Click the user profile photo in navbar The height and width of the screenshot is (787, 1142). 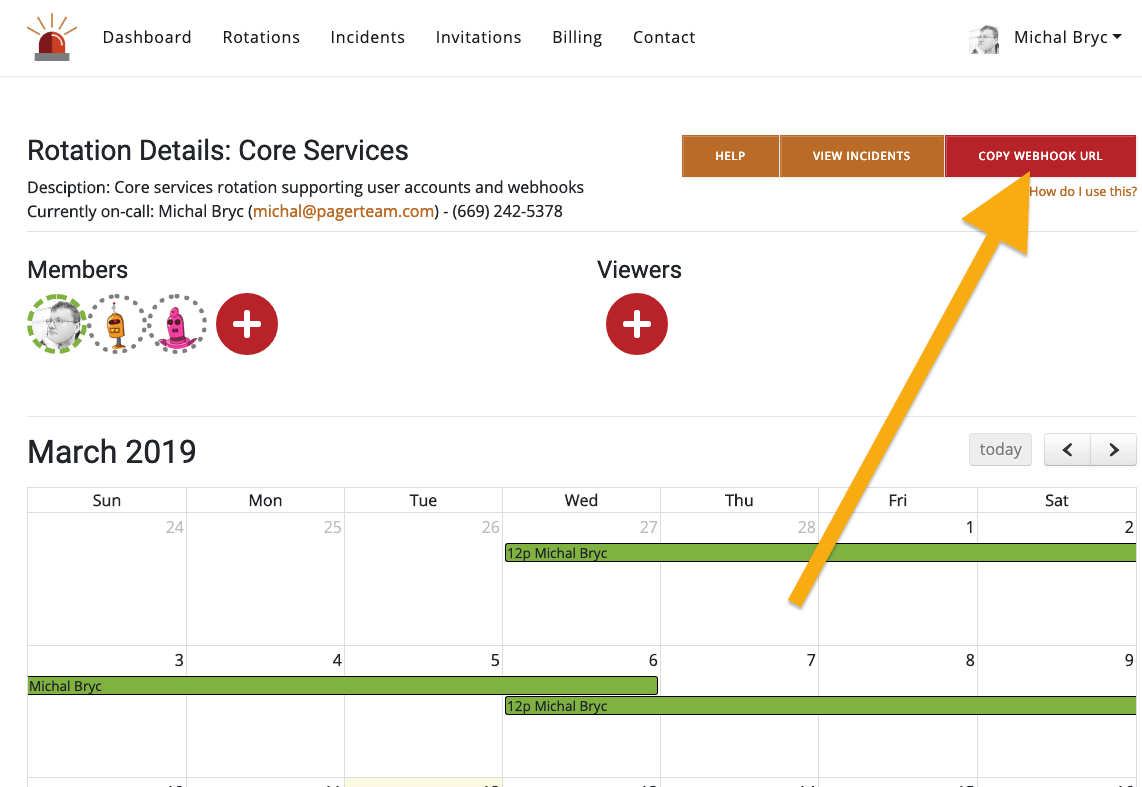click(984, 38)
